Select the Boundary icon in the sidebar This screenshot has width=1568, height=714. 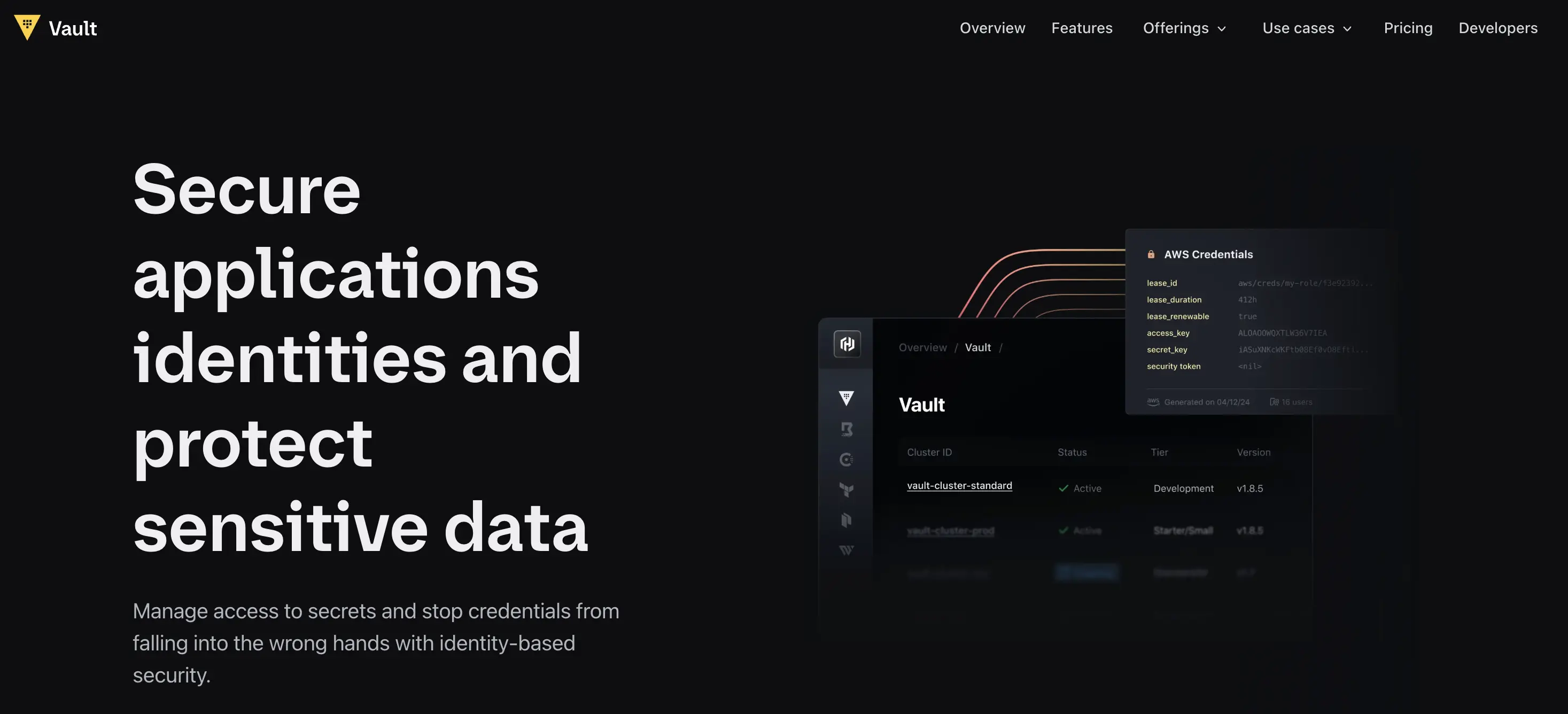tap(845, 429)
